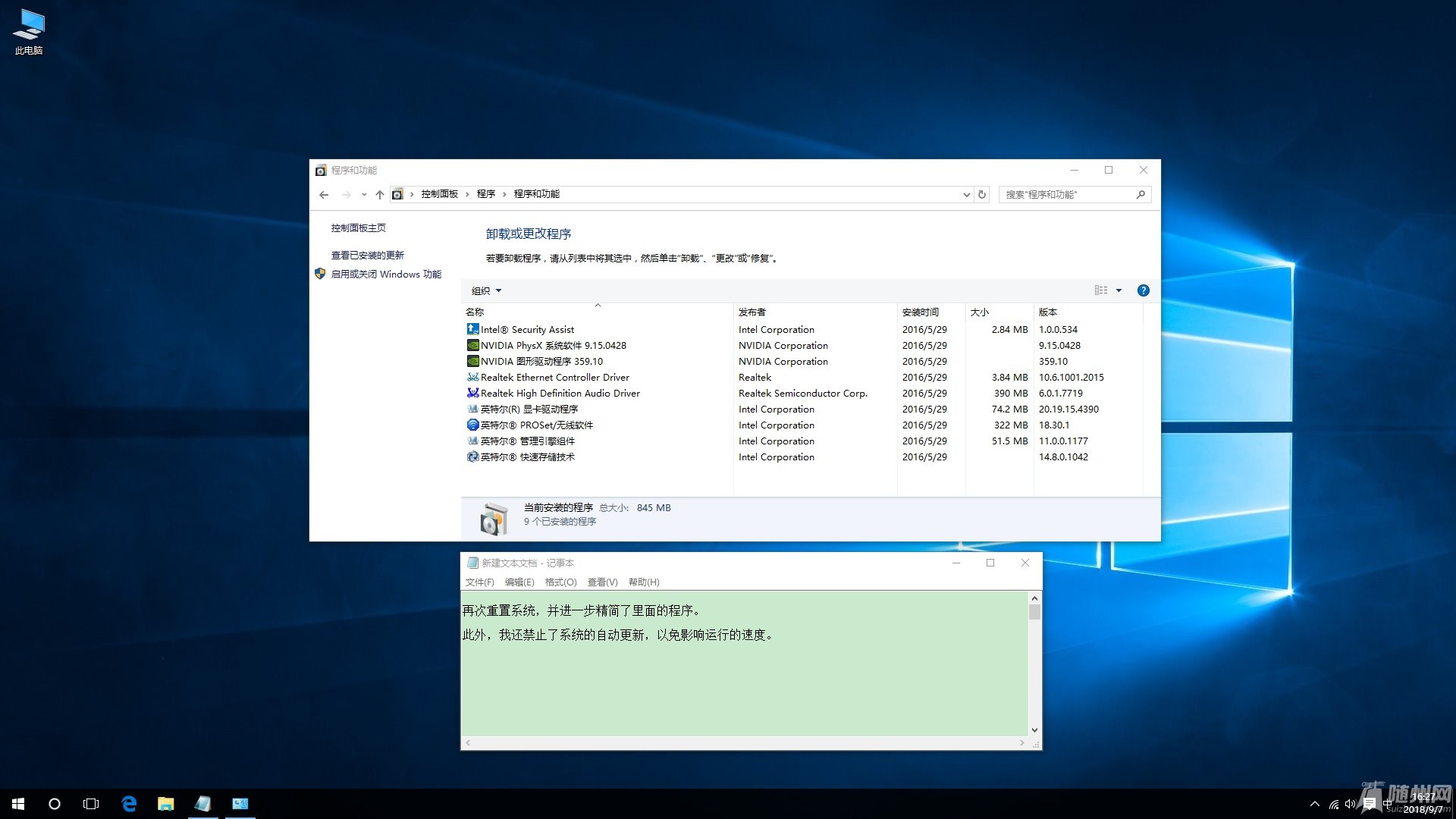The width and height of the screenshot is (1456, 819).
Task: Select 英特尔 快速存储技术 icon
Action: click(472, 457)
